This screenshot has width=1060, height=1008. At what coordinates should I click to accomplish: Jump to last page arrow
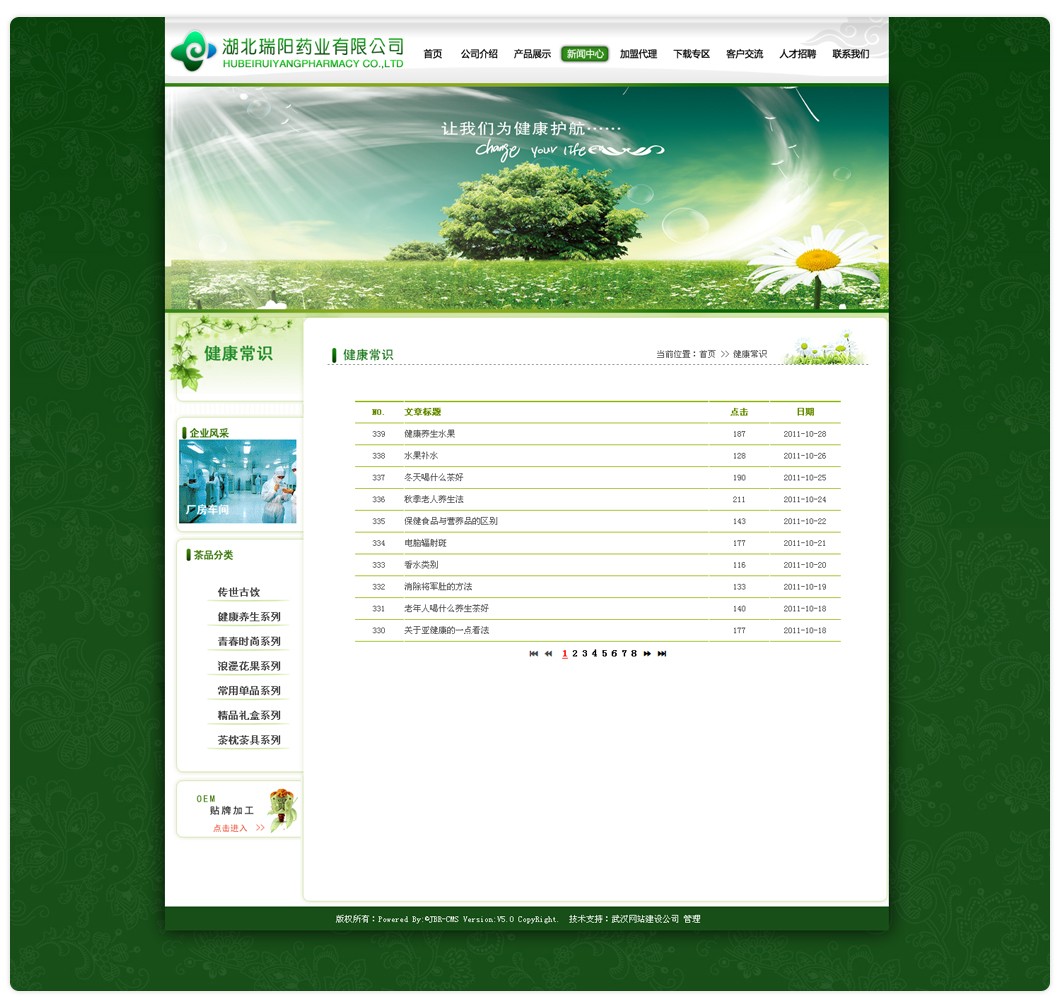point(662,654)
